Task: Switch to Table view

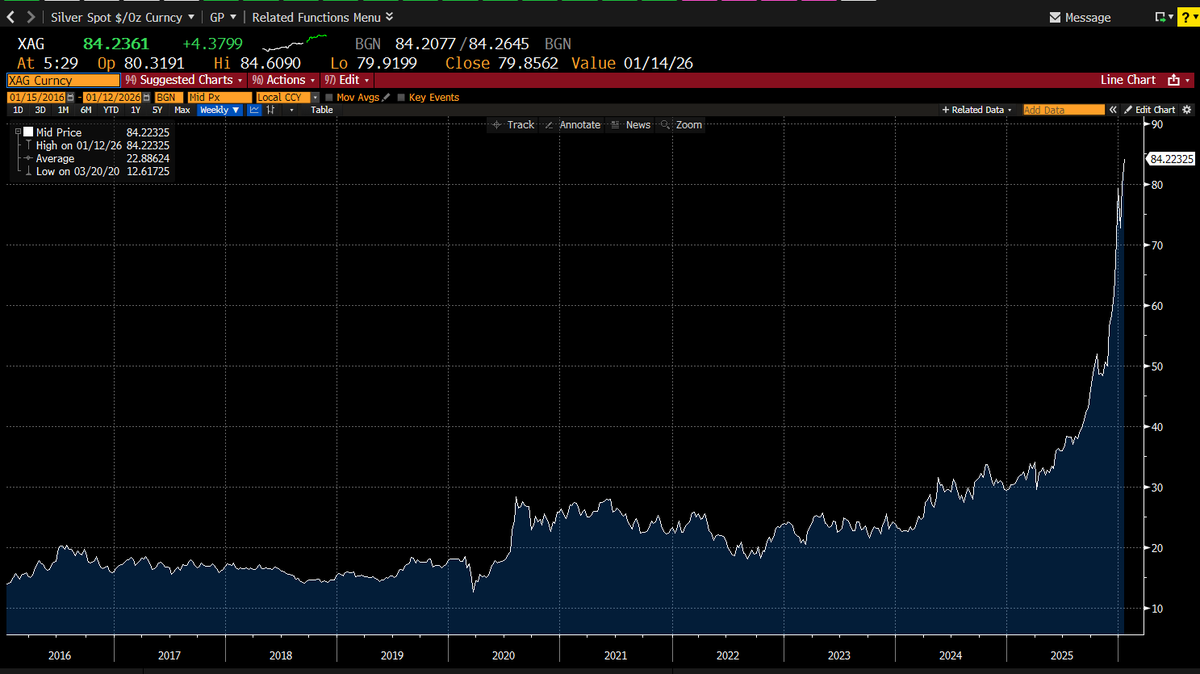Action: [322, 110]
